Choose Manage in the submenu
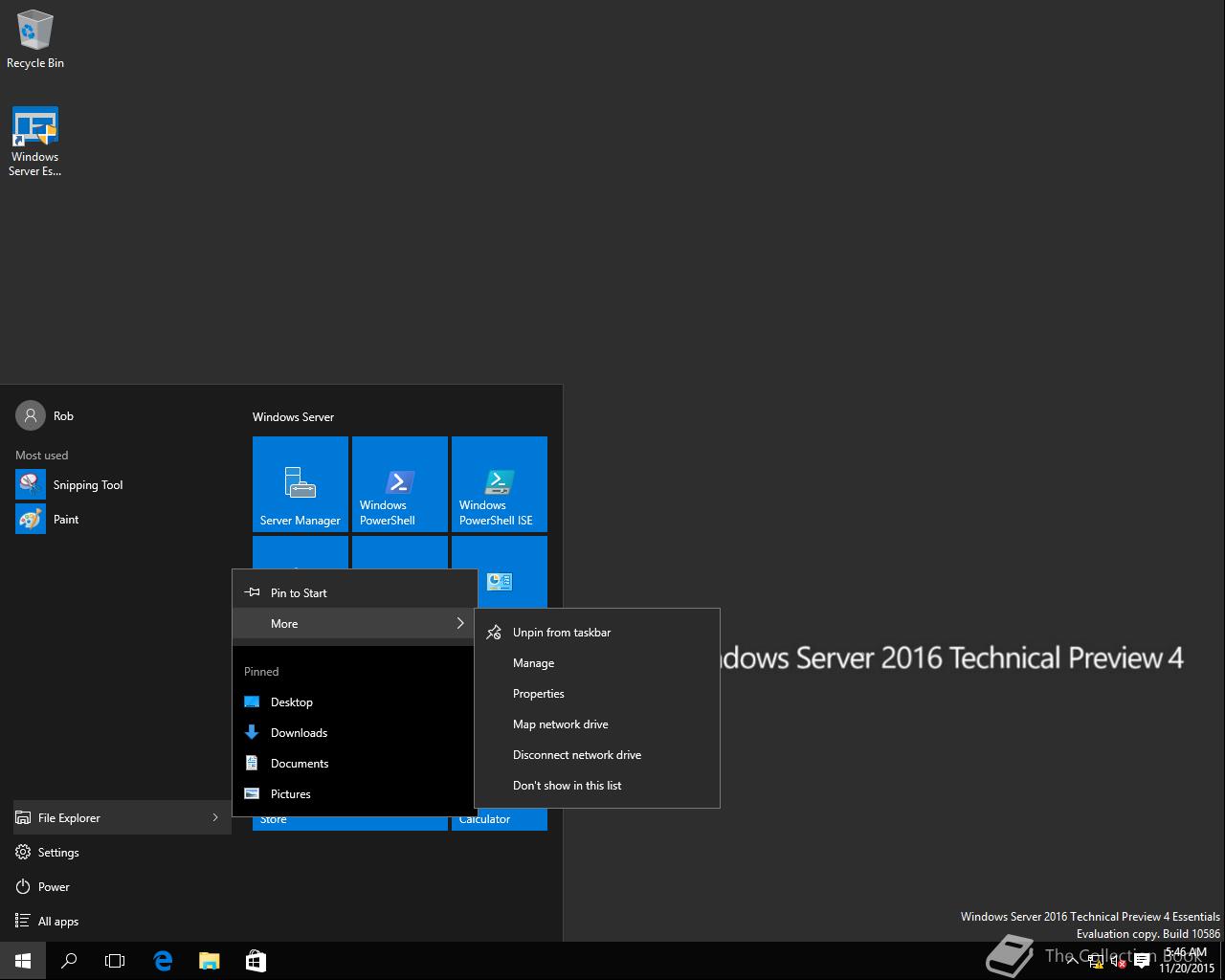 click(x=597, y=663)
